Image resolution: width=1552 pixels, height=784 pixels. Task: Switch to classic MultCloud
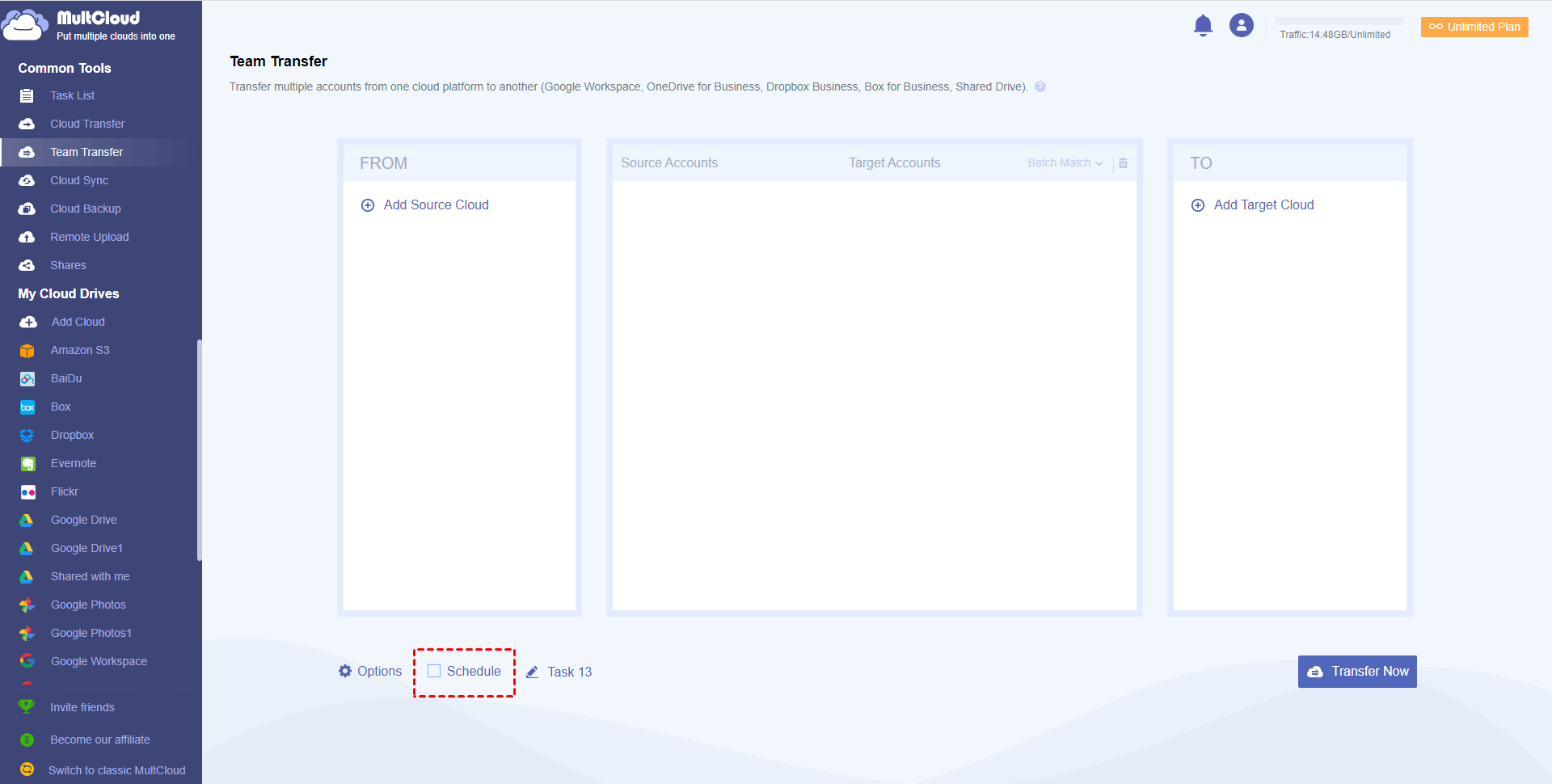[x=117, y=770]
